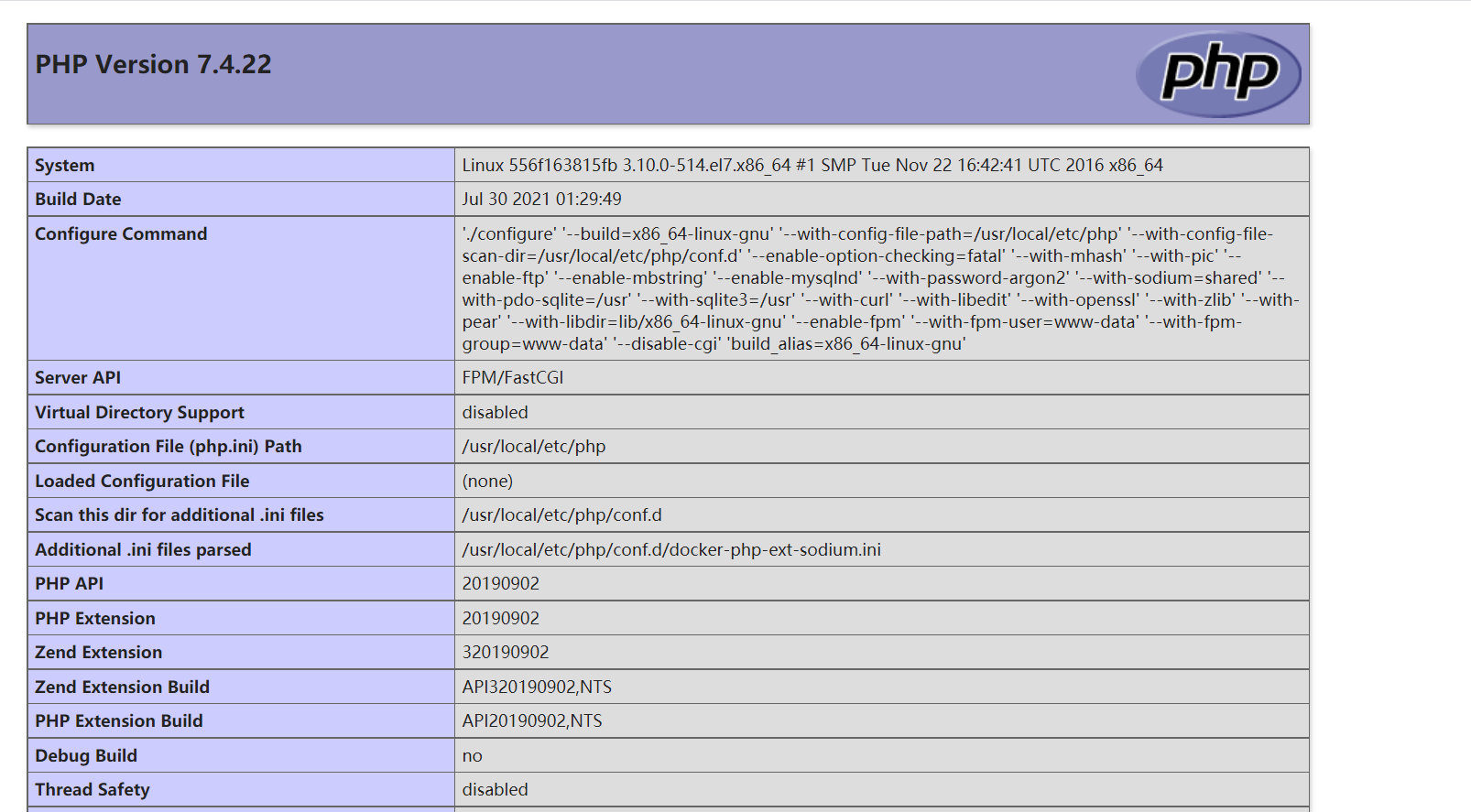Click the Loaded Configuration File label
Viewport: 1471px width, 812px height.
point(142,481)
